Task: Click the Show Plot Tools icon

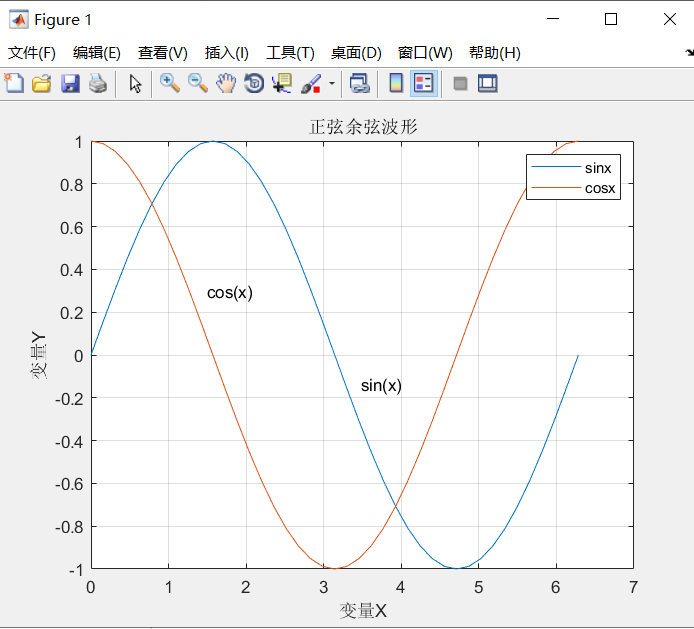Action: (x=488, y=83)
